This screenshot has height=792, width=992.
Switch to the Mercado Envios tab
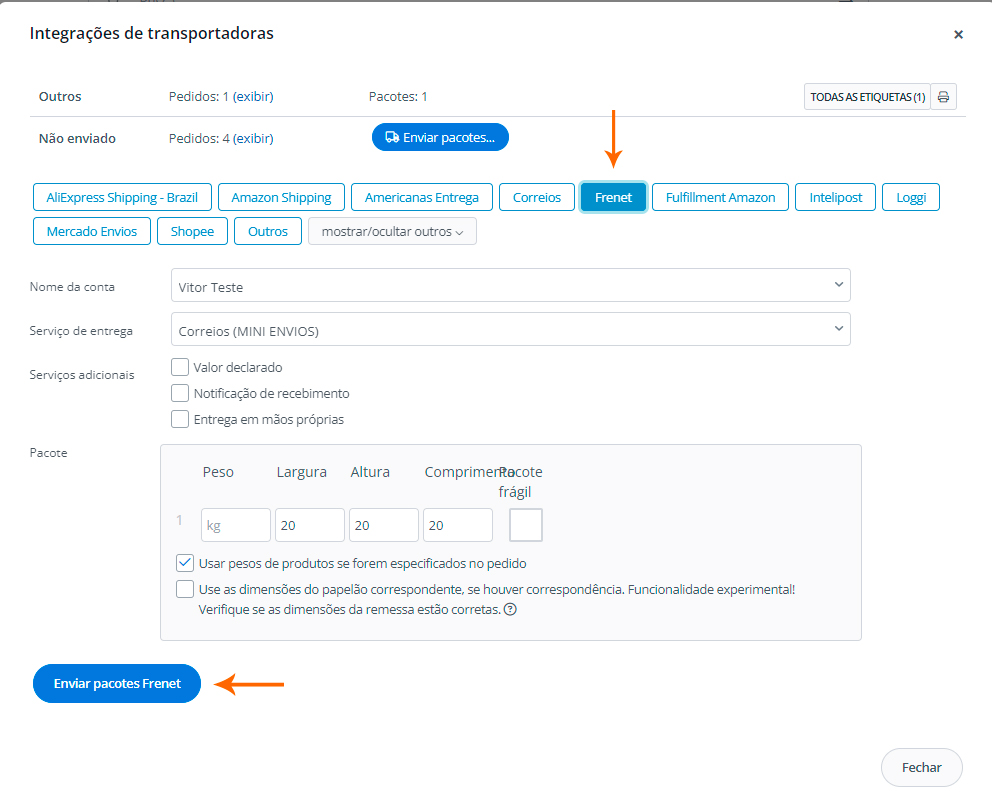[92, 231]
